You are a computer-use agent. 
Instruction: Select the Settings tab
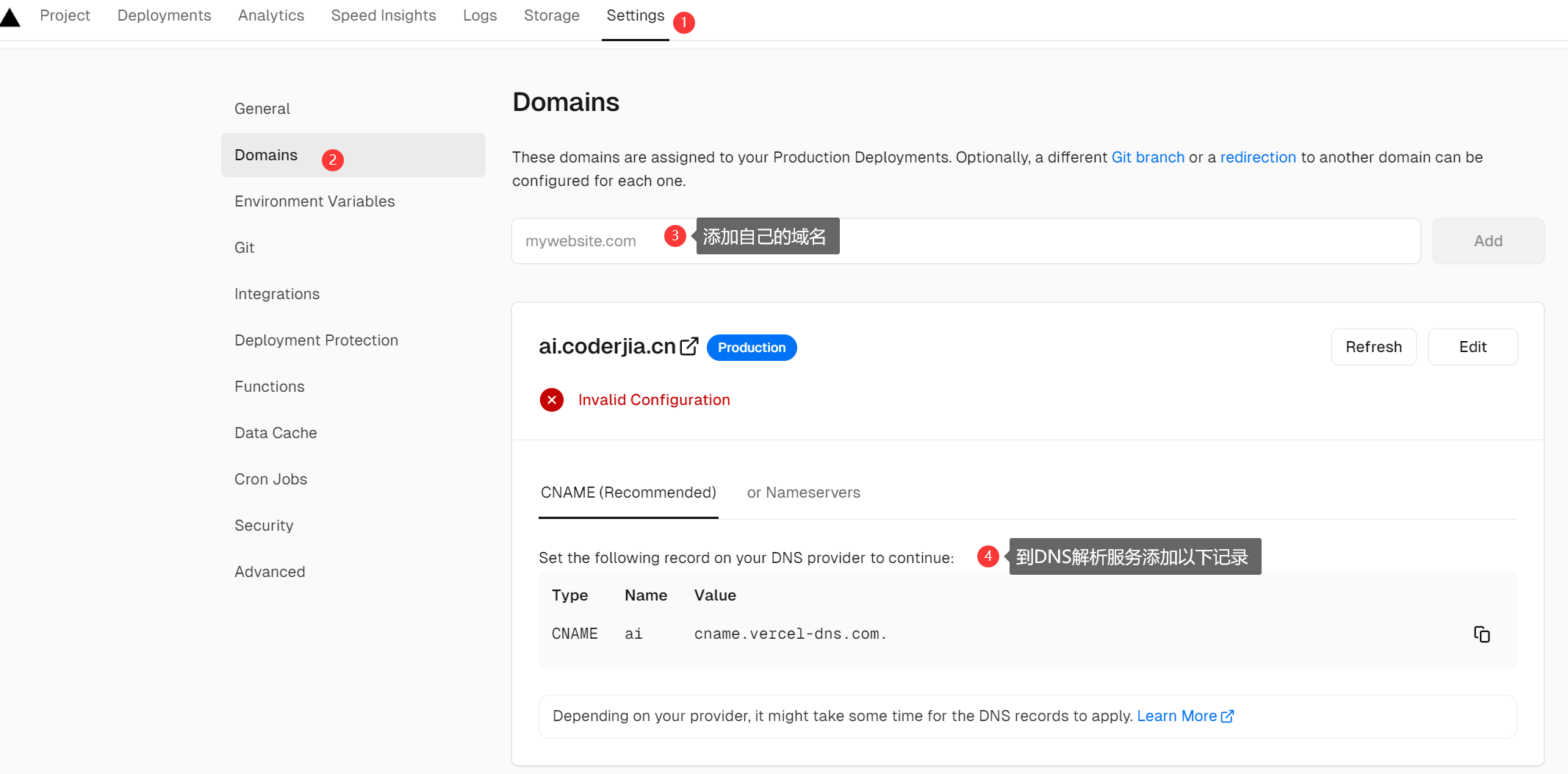(x=635, y=15)
